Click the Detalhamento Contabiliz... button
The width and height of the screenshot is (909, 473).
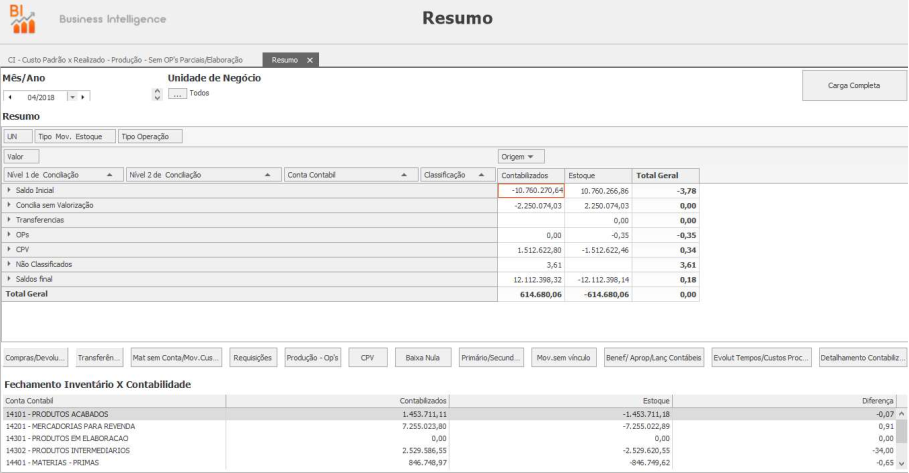coord(862,357)
